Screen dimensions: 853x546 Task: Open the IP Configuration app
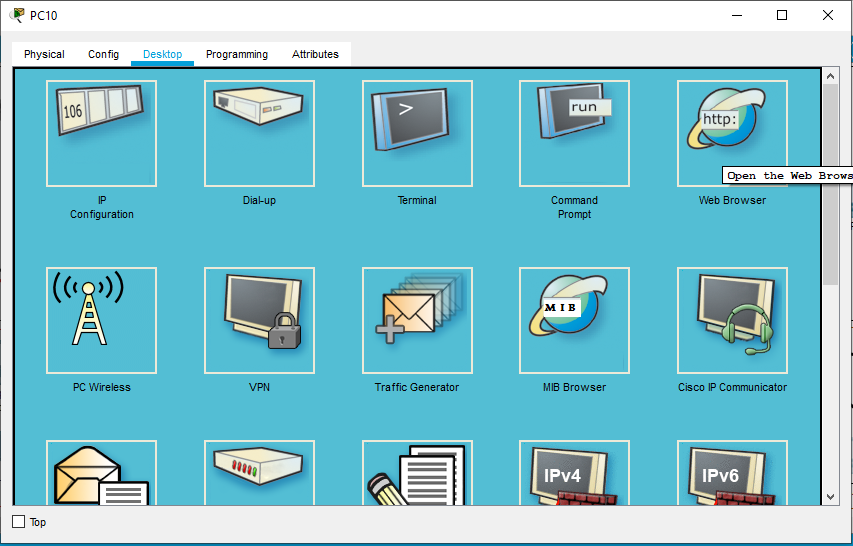coord(101,133)
